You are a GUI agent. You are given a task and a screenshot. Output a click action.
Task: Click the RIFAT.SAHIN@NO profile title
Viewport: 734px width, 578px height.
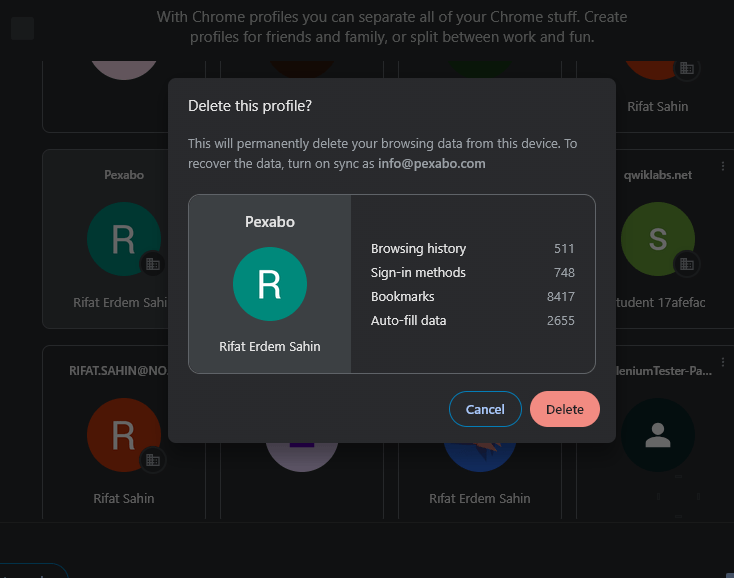(x=118, y=371)
